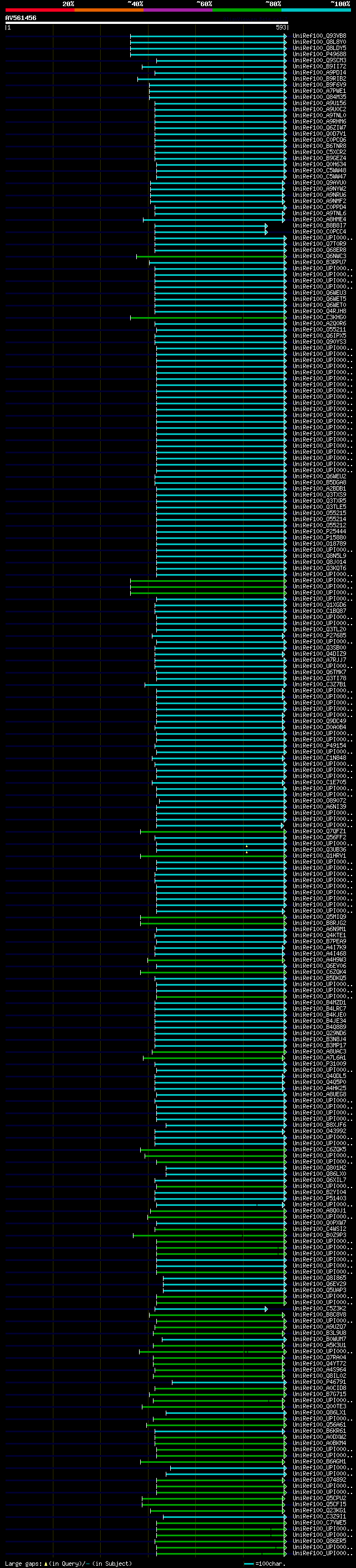Image resolution: width=356 pixels, height=1568 pixels.
Task: Click the query end position value 593
Action: pos(281,27)
